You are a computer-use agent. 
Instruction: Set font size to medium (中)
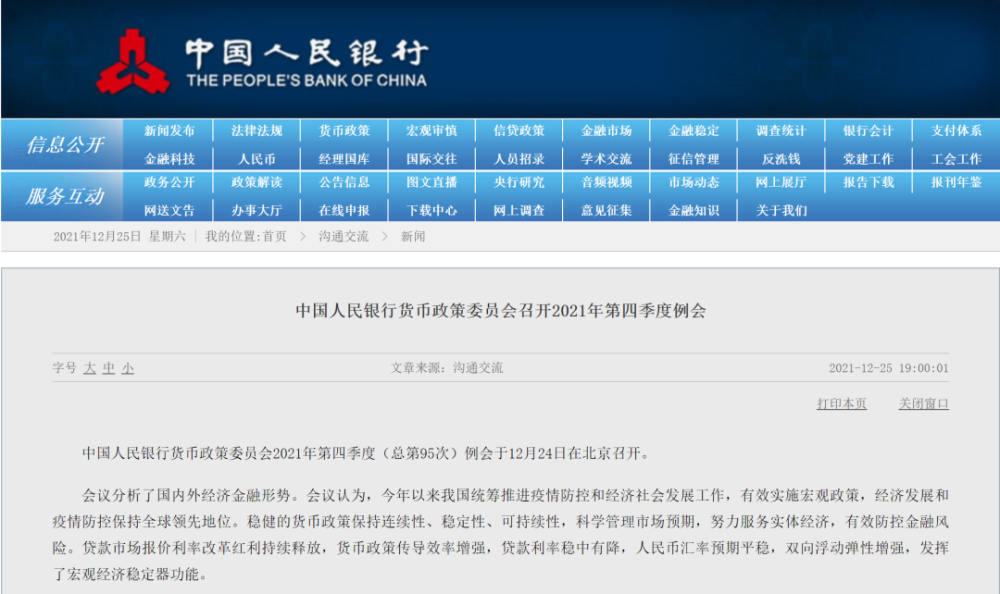(109, 368)
